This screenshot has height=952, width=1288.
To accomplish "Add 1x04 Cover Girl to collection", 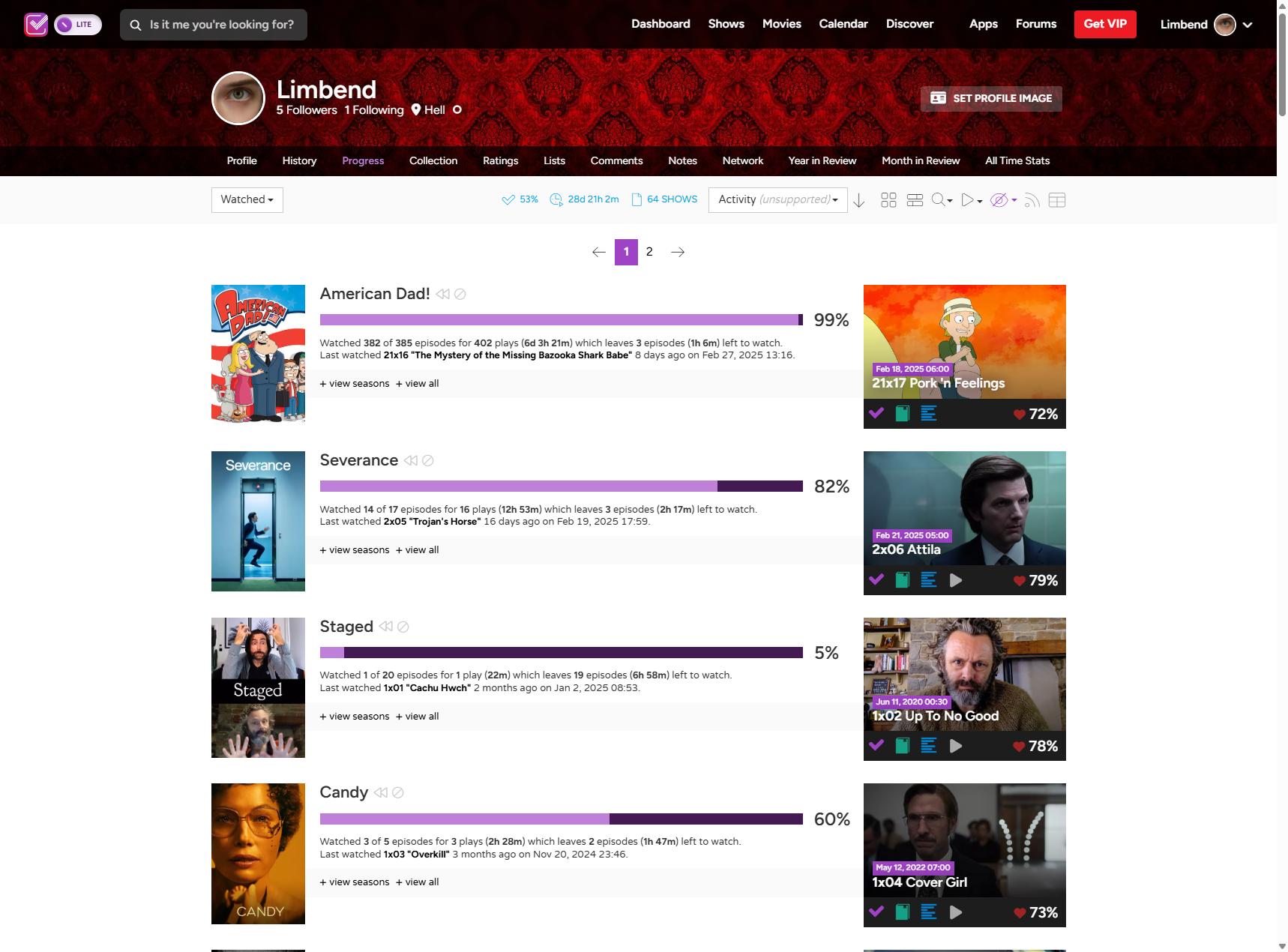I will point(903,912).
